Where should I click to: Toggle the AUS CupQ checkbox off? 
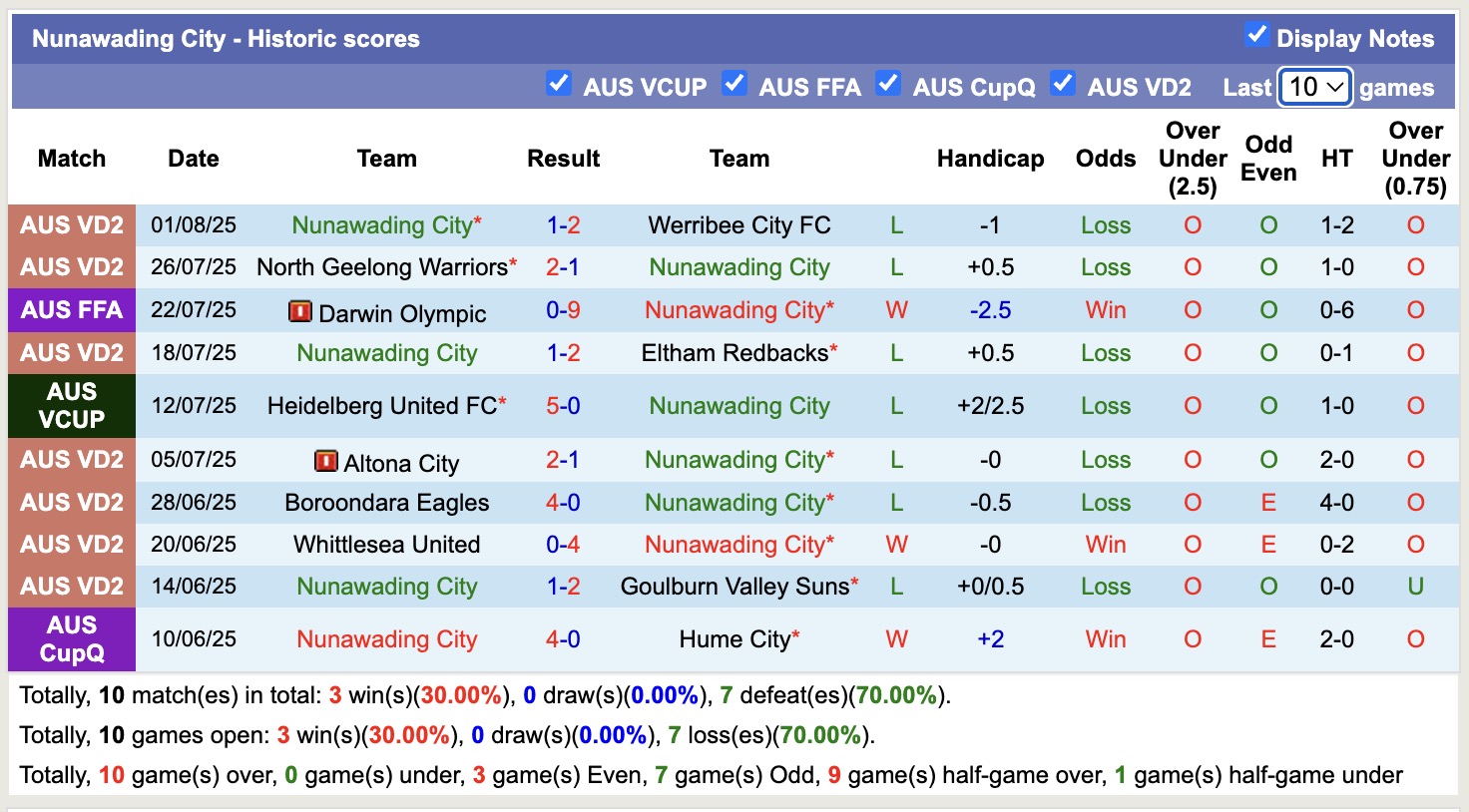(x=888, y=84)
